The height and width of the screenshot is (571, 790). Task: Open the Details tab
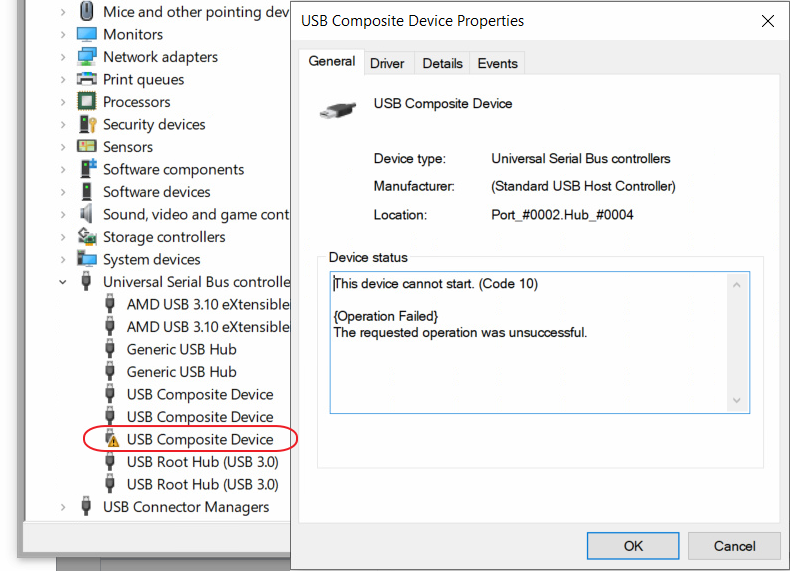pyautogui.click(x=442, y=64)
